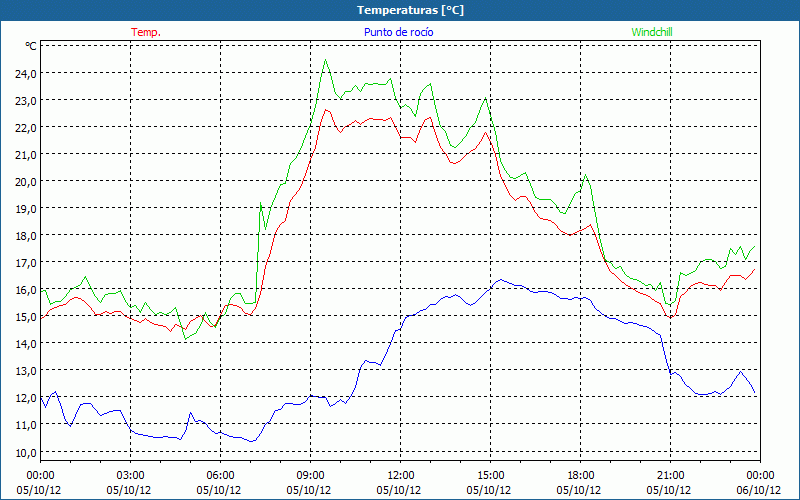Click the 06/10/12 date label

[x=759, y=490]
